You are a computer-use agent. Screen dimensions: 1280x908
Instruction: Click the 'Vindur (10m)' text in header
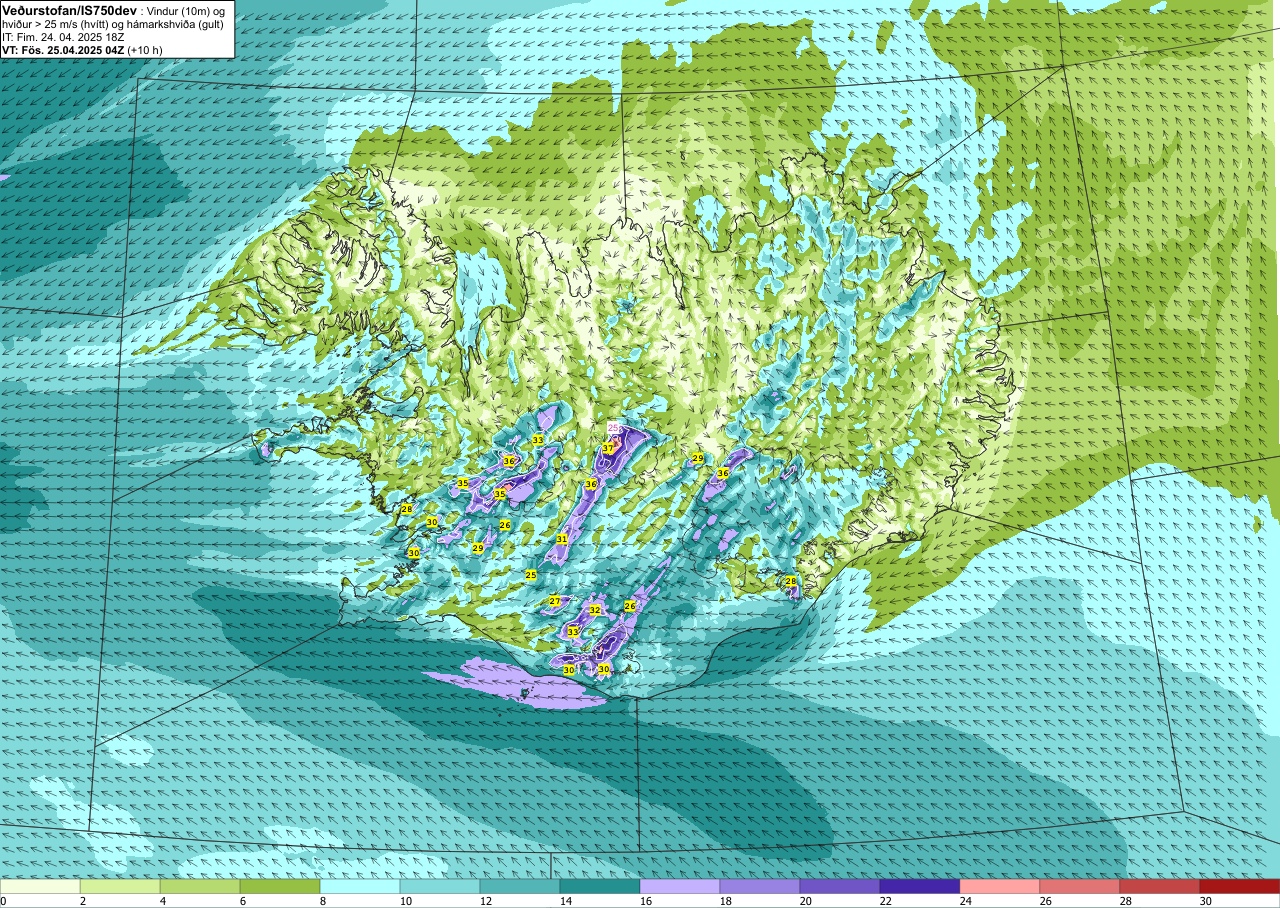[178, 11]
